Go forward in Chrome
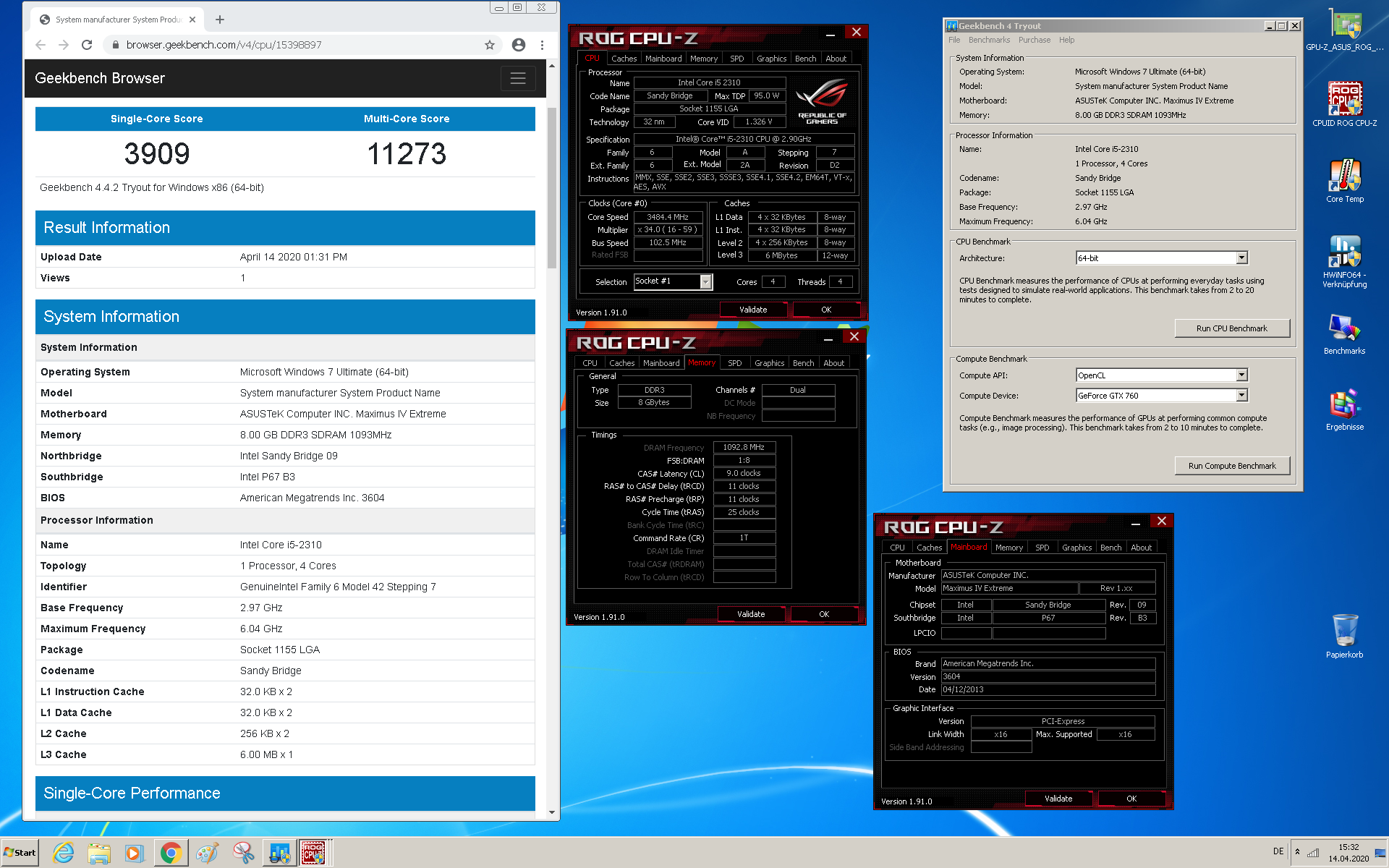The image size is (1389, 868). tap(64, 45)
